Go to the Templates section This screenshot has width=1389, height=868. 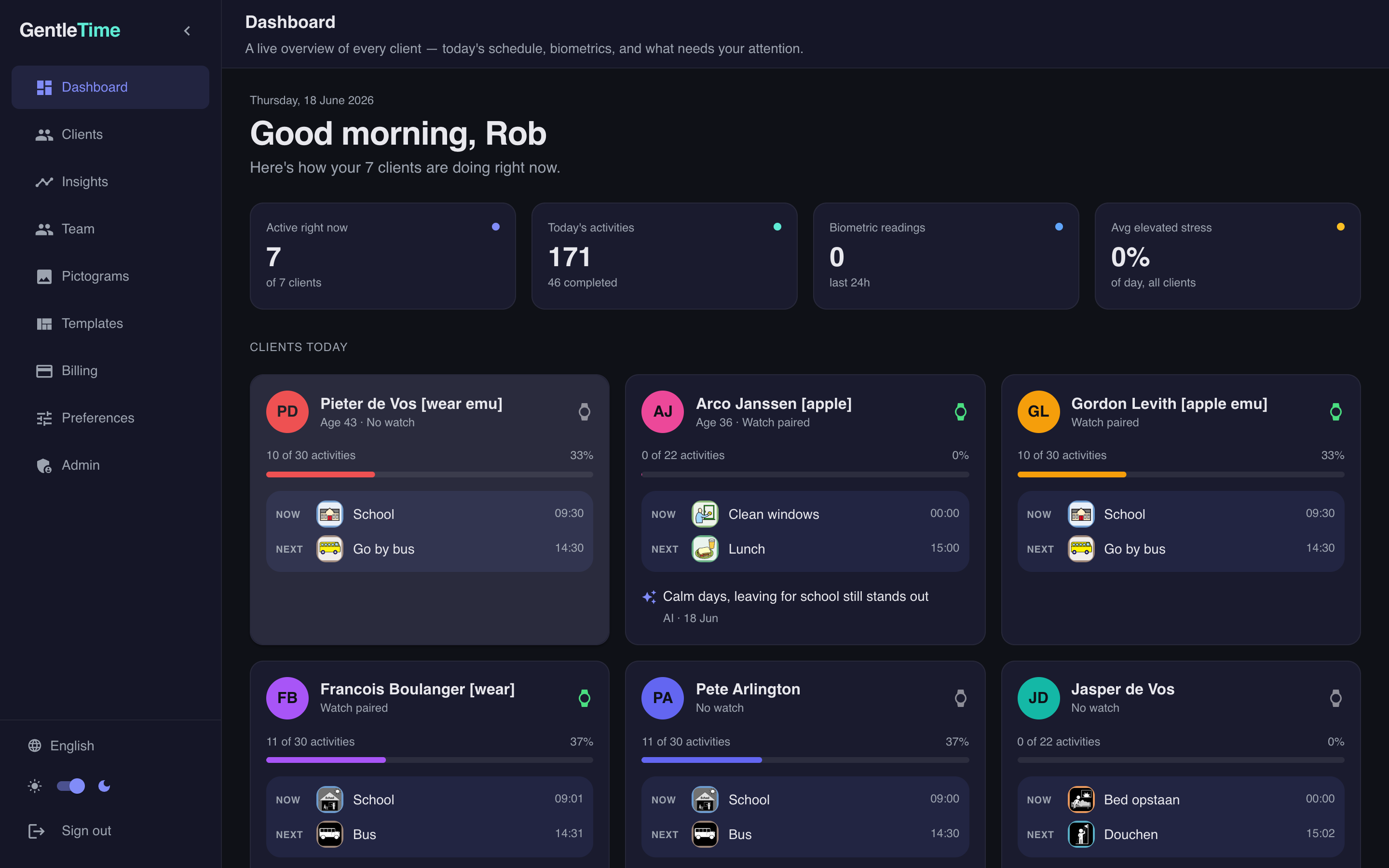coord(110,323)
